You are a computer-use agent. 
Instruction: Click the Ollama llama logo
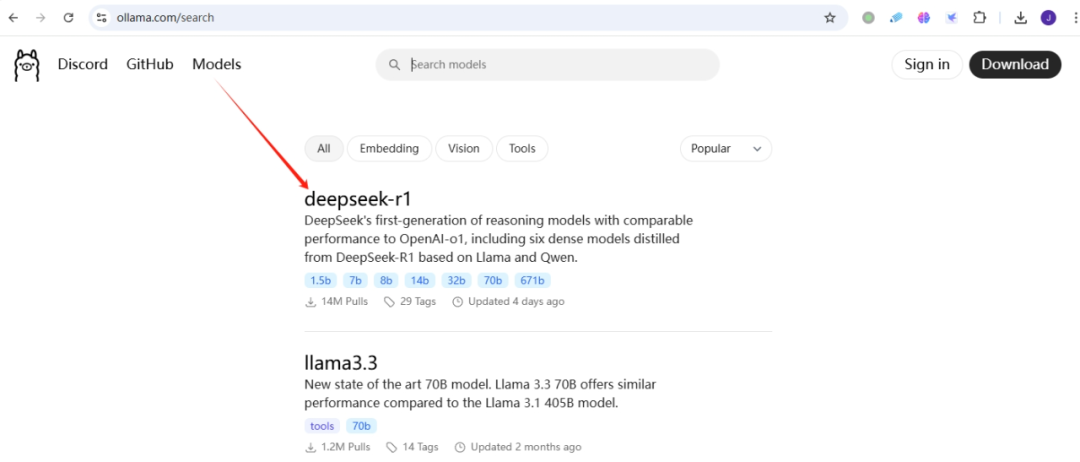(x=26, y=65)
